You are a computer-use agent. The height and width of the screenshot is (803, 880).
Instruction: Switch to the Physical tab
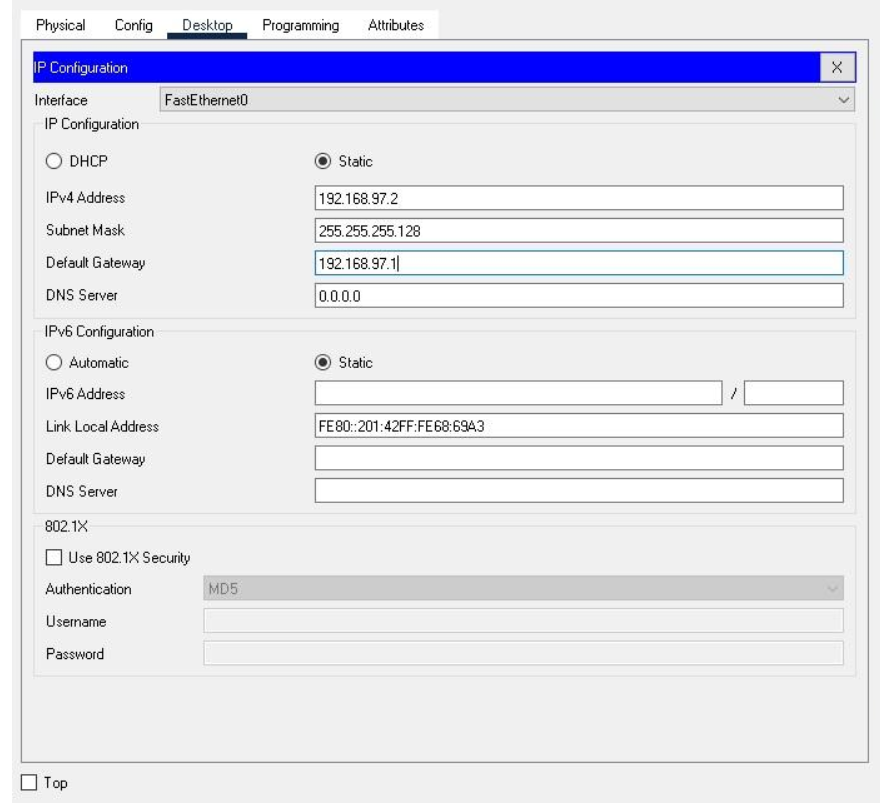(61, 25)
